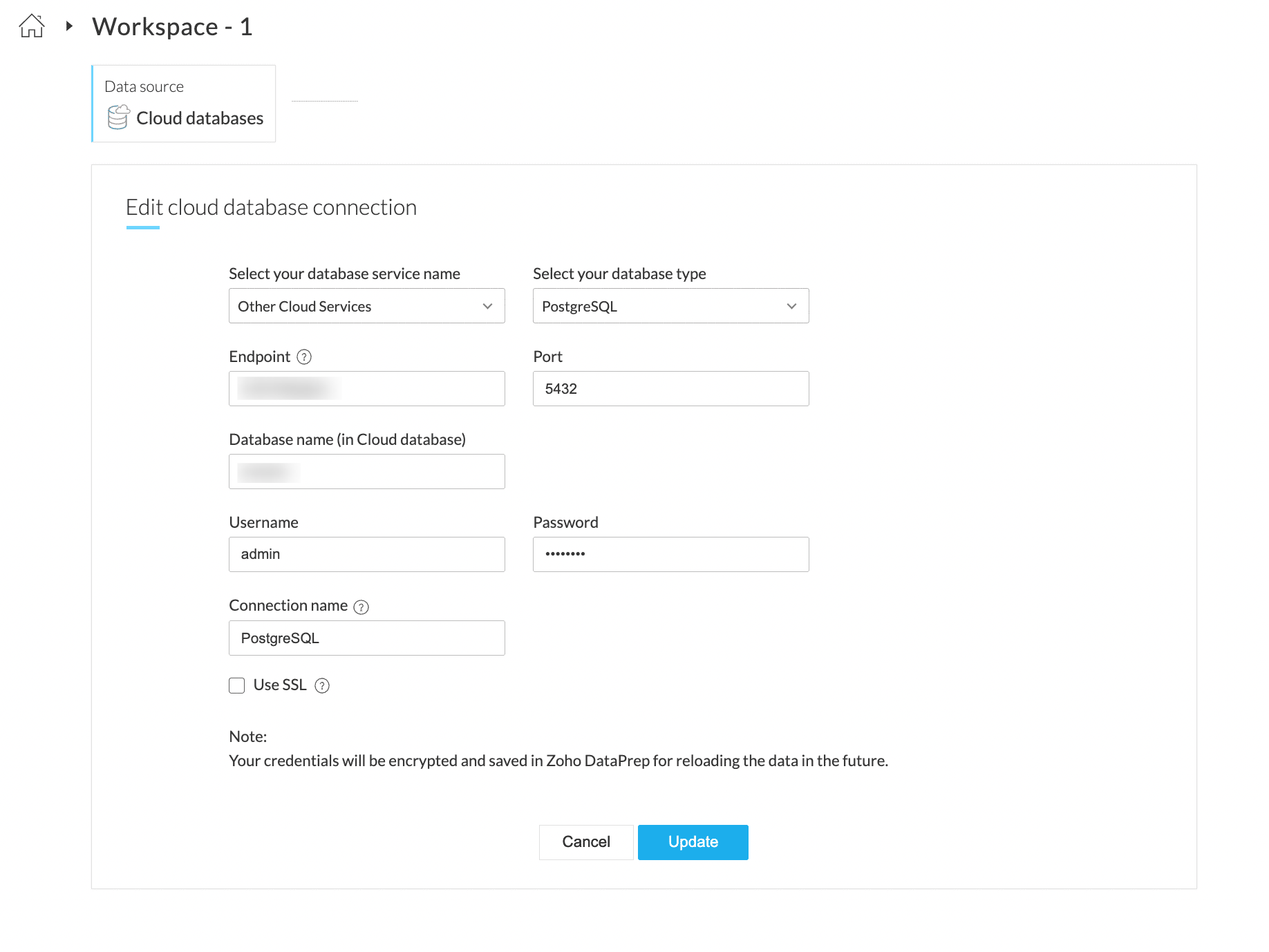Click the Connection name field
The image size is (1269, 952).
(366, 638)
